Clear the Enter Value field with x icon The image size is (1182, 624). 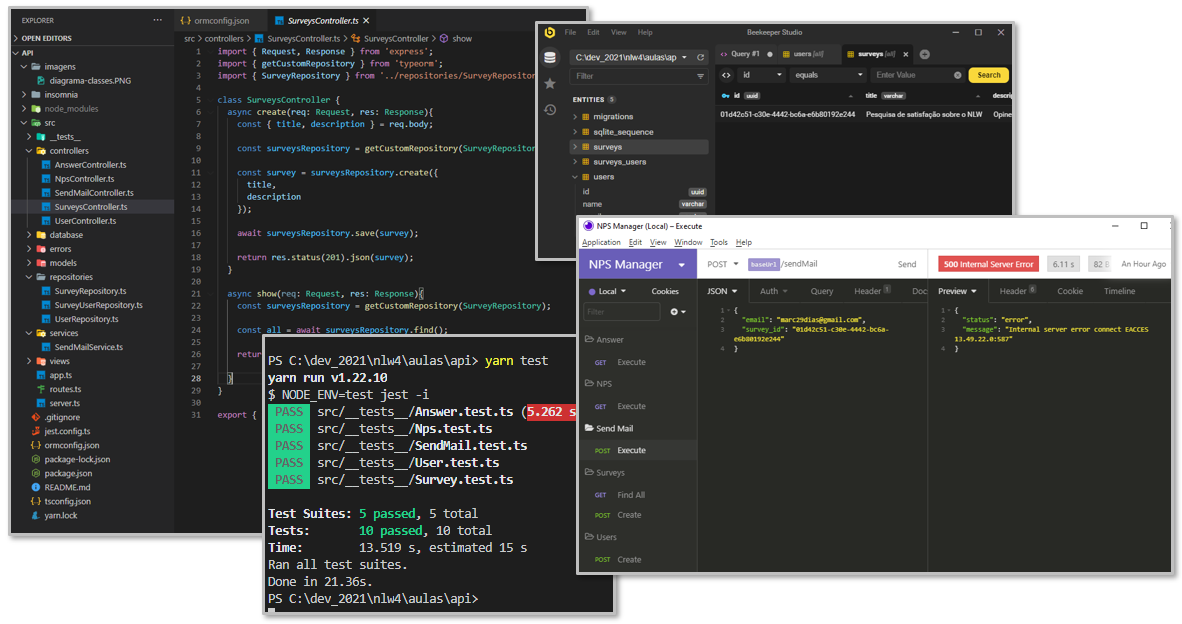point(957,75)
